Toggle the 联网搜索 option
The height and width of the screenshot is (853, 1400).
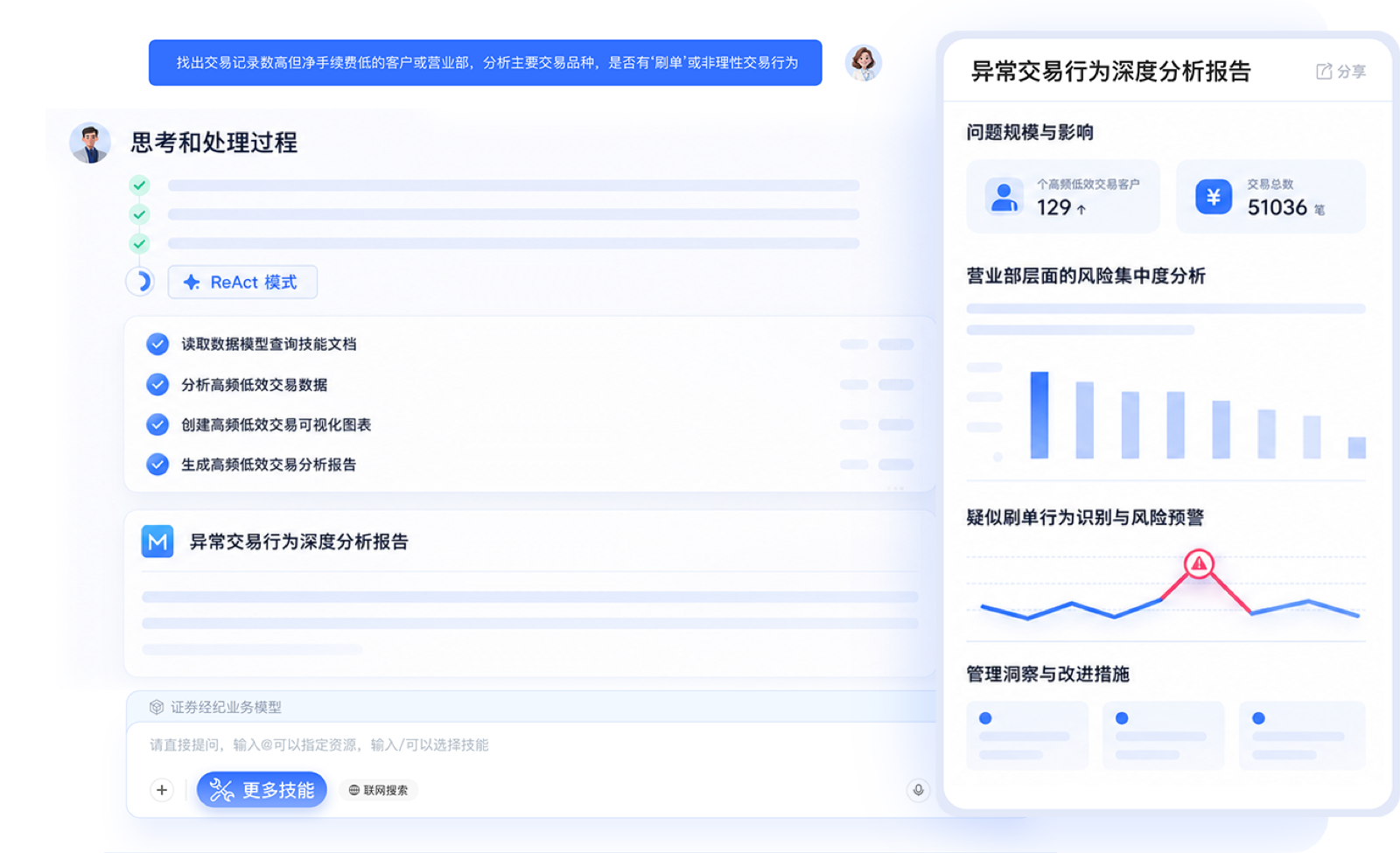click(379, 790)
